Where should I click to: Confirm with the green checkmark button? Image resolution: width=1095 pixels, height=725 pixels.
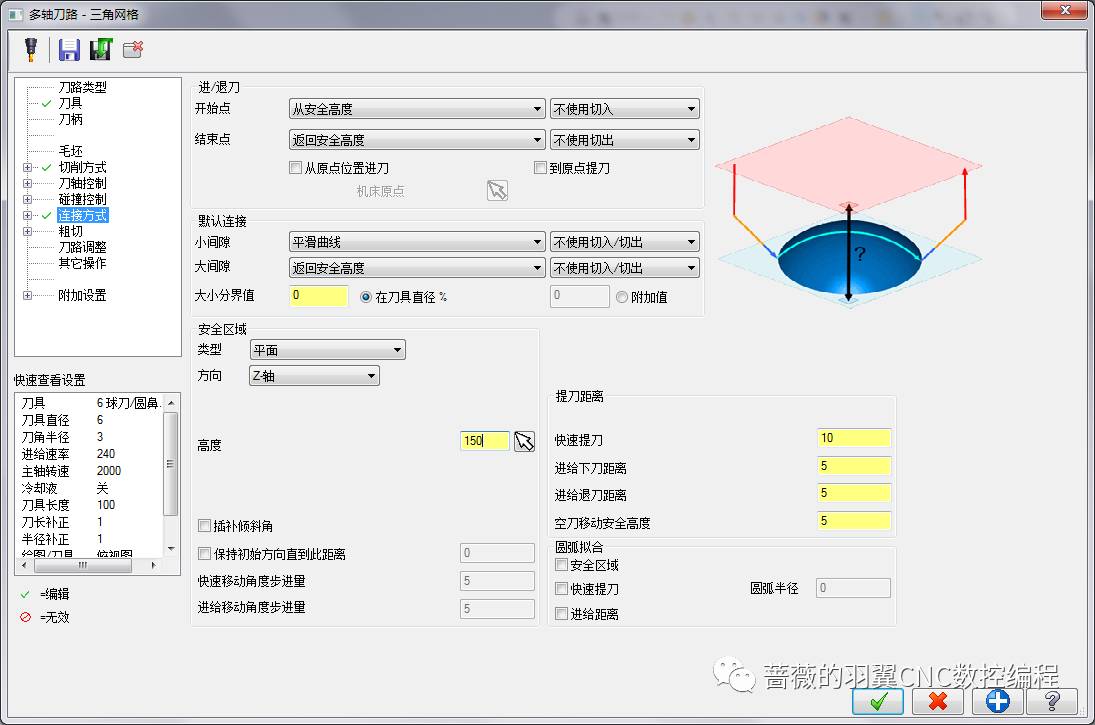(878, 701)
